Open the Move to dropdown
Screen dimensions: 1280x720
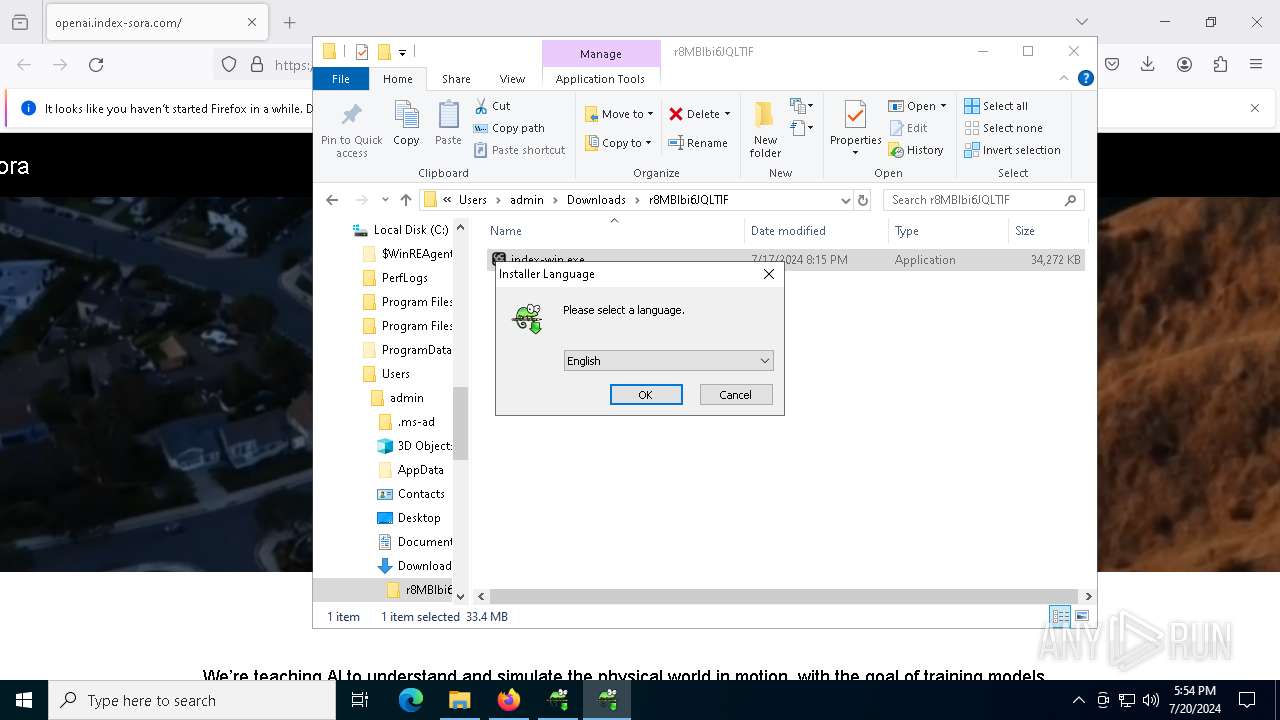620,114
